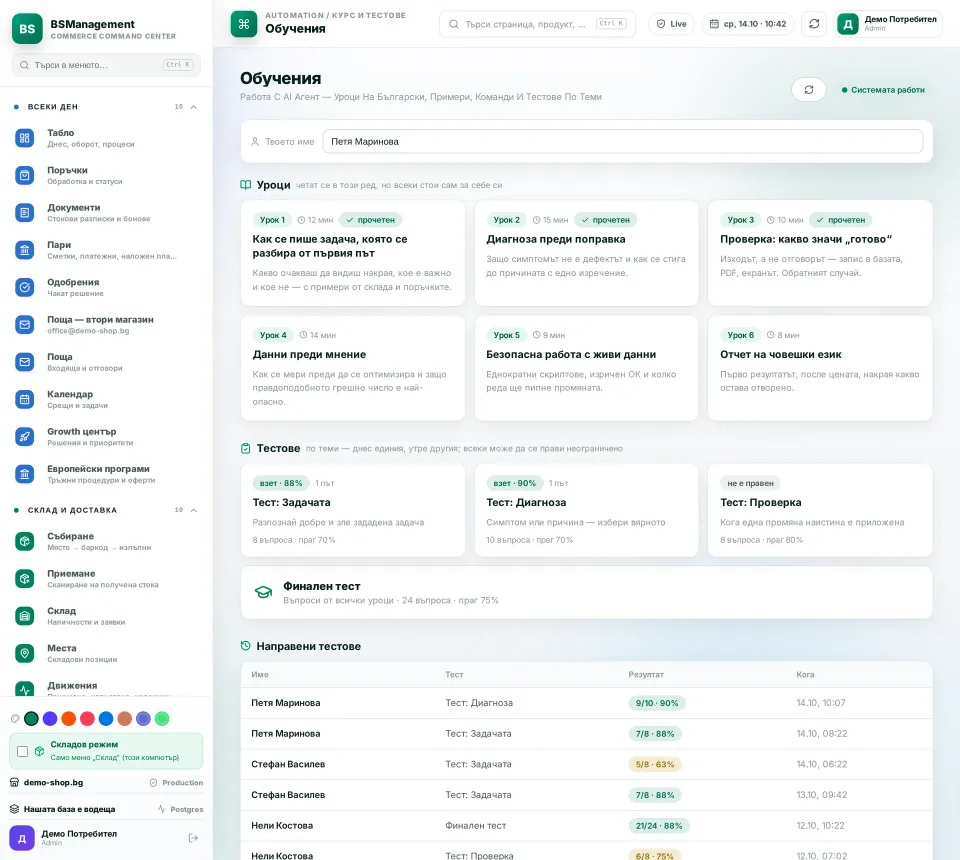Open the Финален тест card
Image resolution: width=960 pixels, height=860 pixels.
tap(586, 593)
